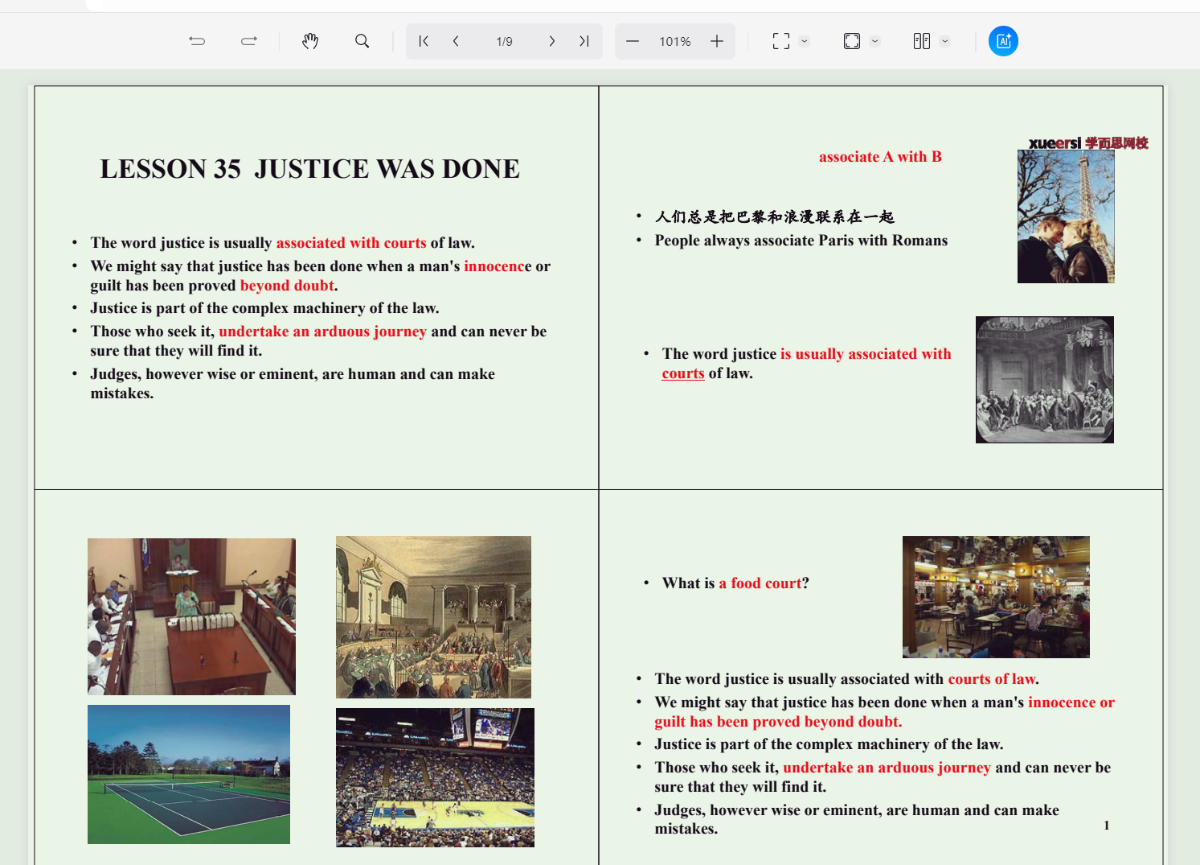Click the tennis court photo

[188, 775]
